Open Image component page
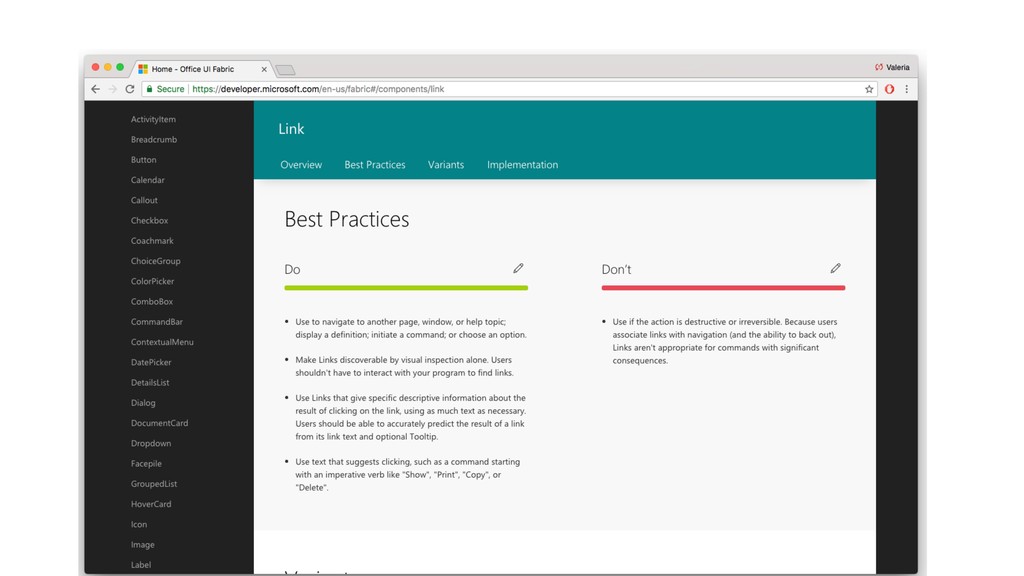The image size is (1024, 576). pyautogui.click(x=142, y=545)
